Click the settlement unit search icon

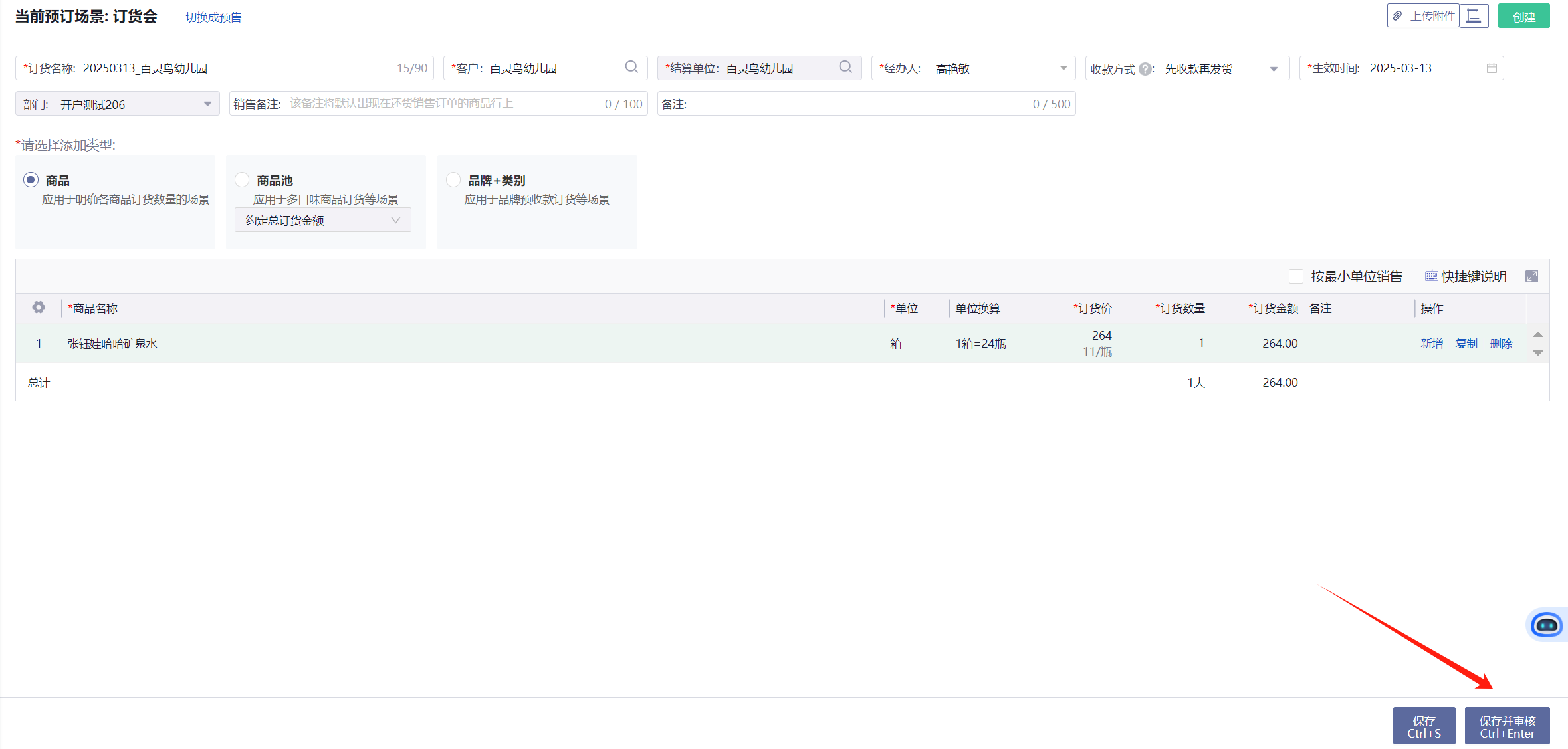(845, 67)
